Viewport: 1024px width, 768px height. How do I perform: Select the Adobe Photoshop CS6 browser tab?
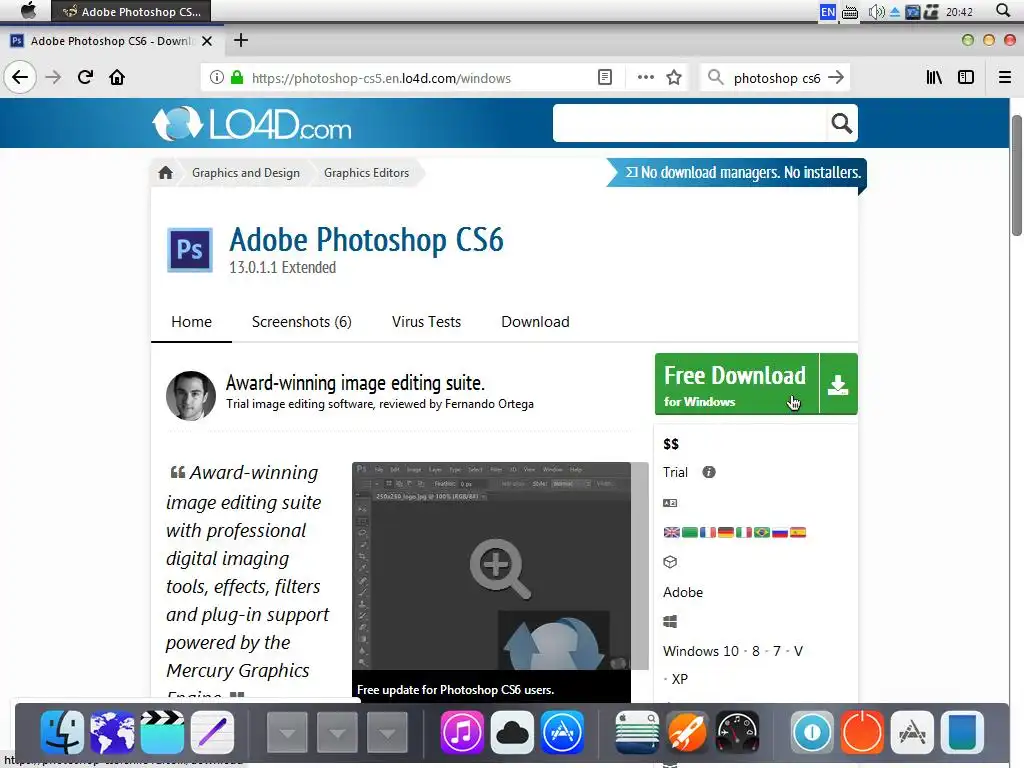[112, 40]
